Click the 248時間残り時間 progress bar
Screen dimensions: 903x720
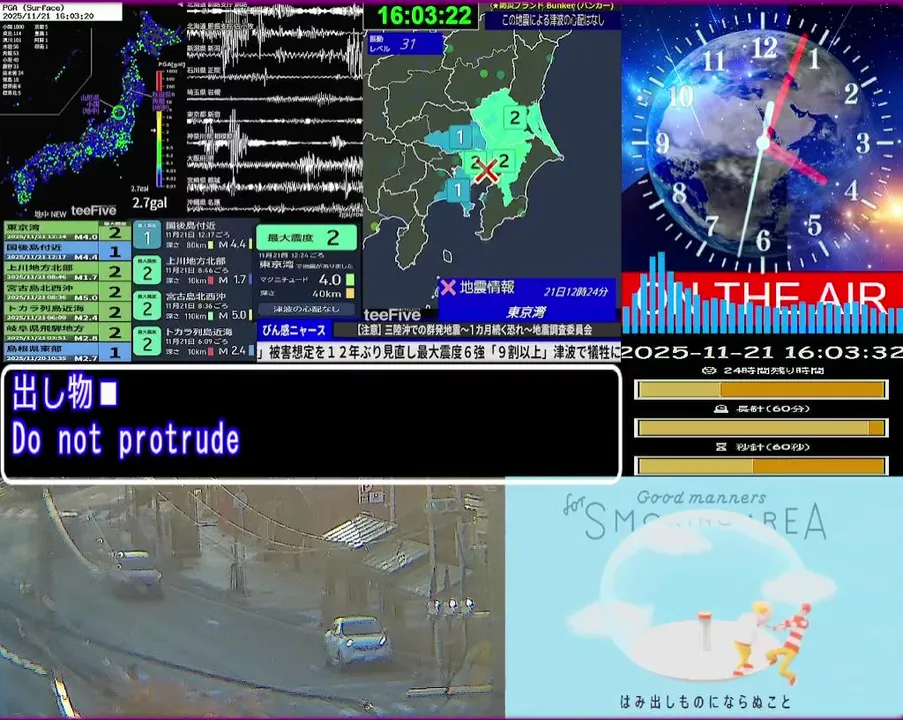[761, 390]
